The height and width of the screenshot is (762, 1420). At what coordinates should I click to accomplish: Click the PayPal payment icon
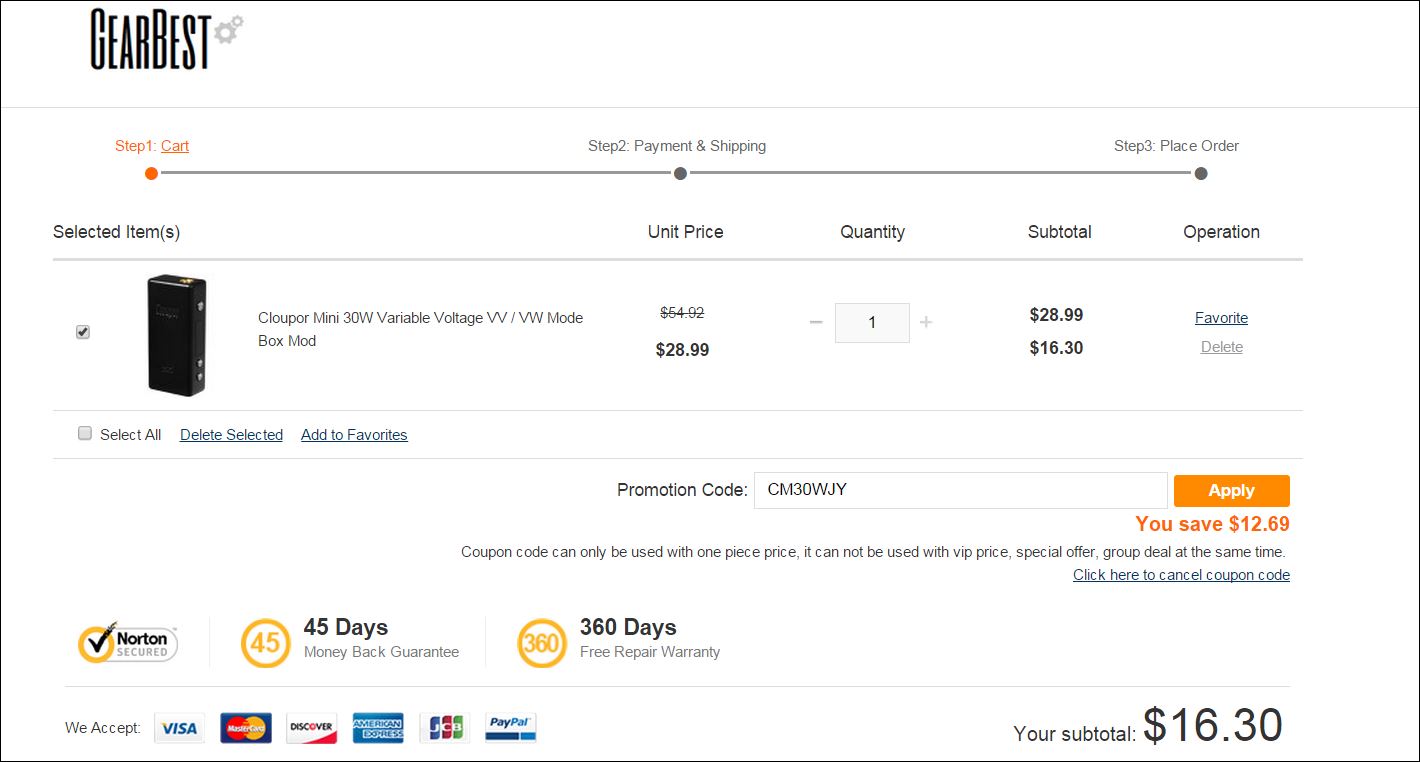tap(511, 728)
